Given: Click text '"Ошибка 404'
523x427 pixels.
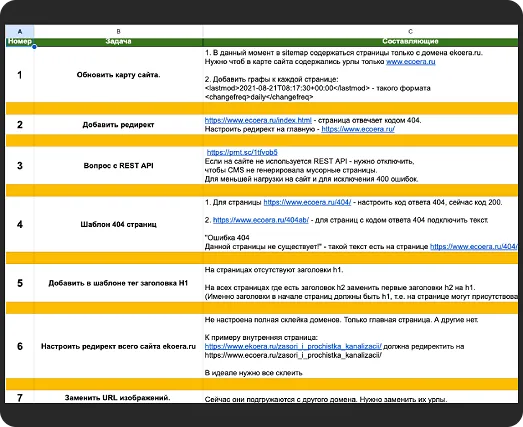Looking at the screenshot, I should coord(227,238).
